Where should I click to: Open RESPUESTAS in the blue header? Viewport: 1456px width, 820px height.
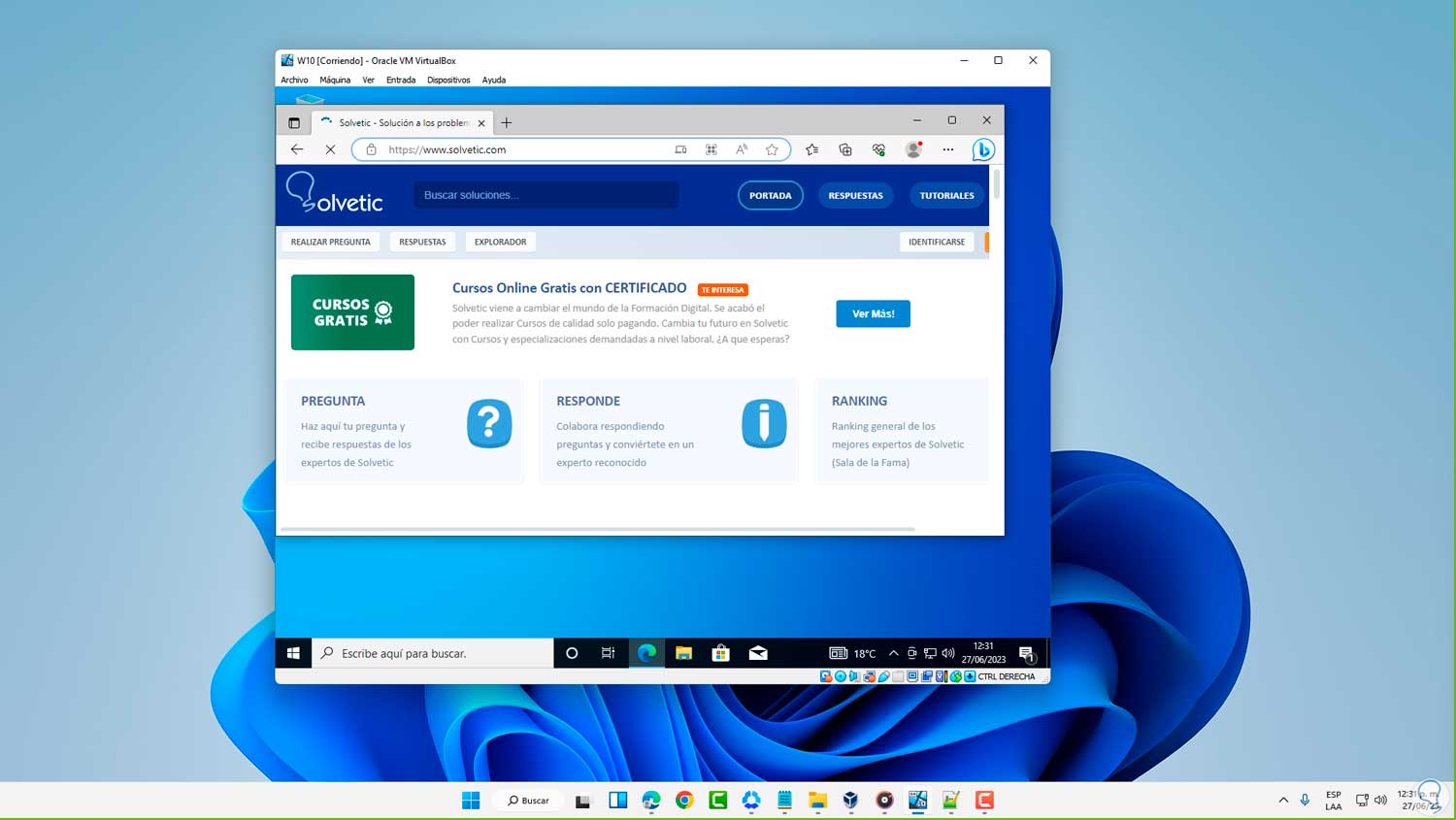coord(856,195)
